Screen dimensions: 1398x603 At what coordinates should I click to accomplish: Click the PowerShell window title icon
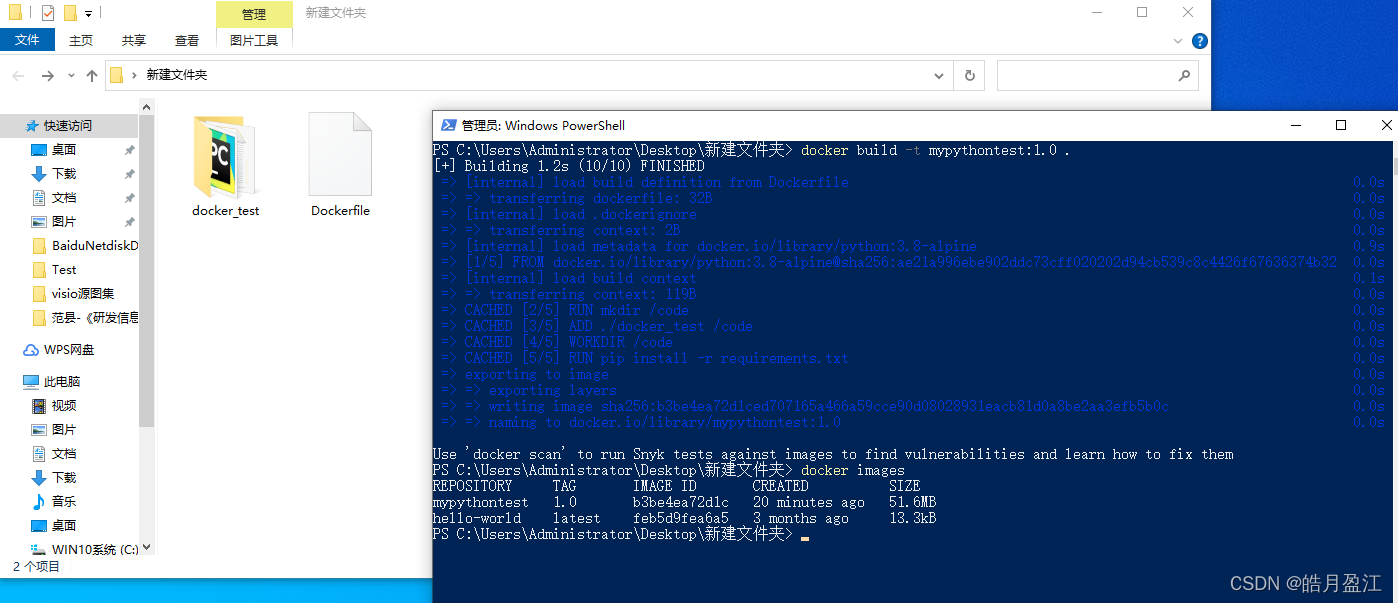[447, 125]
